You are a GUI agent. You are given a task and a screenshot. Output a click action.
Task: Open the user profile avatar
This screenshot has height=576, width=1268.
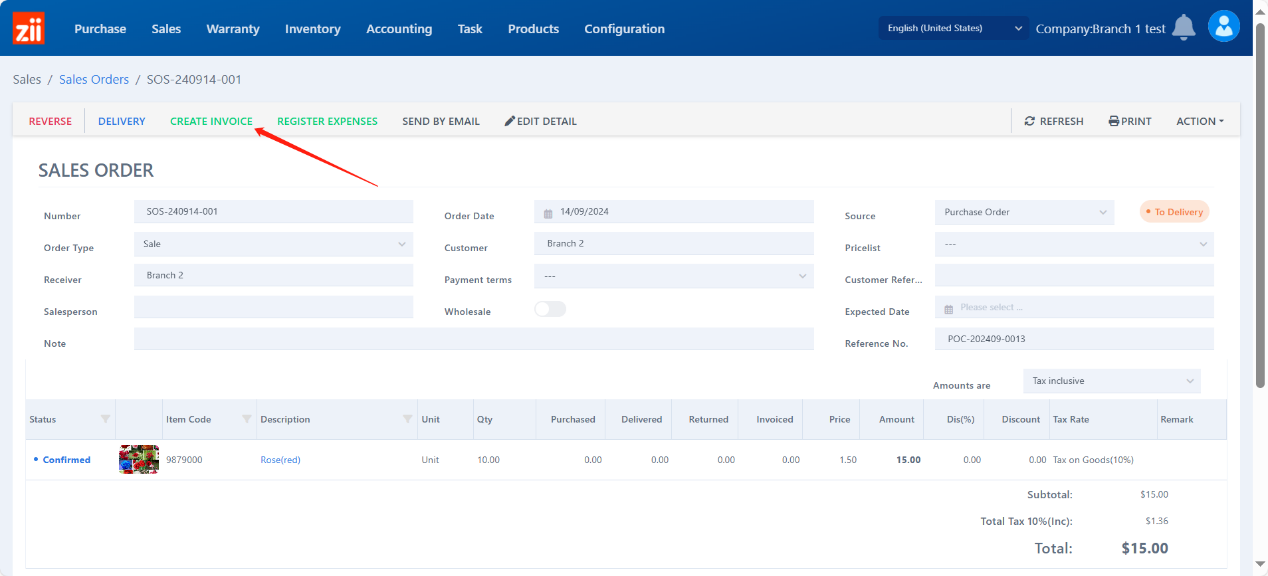1223,27
